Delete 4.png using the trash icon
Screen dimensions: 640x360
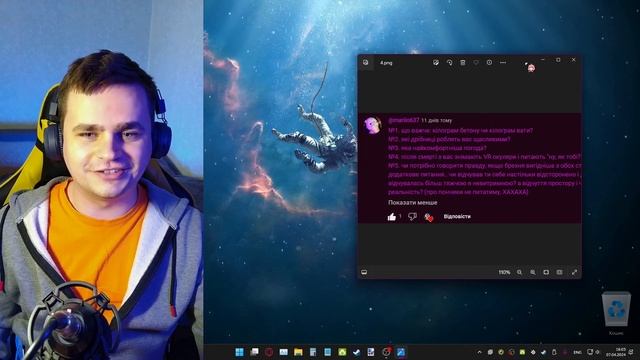click(463, 62)
